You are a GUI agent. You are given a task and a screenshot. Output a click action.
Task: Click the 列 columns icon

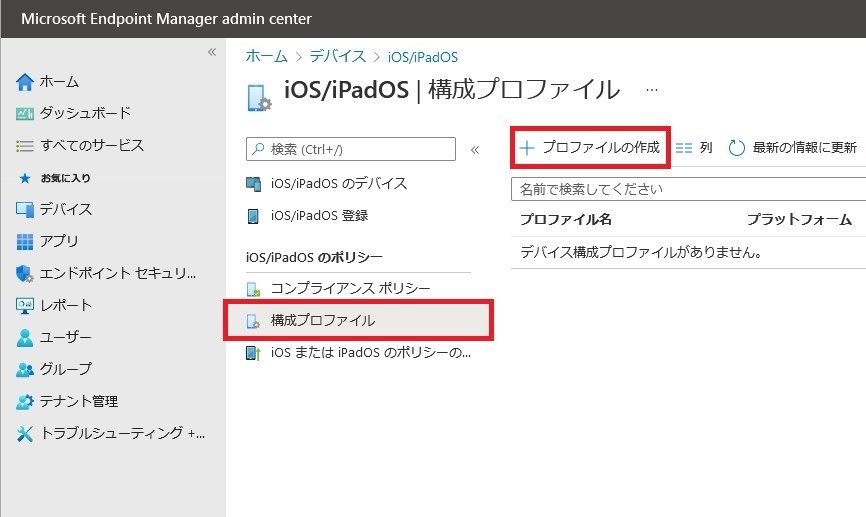684,147
